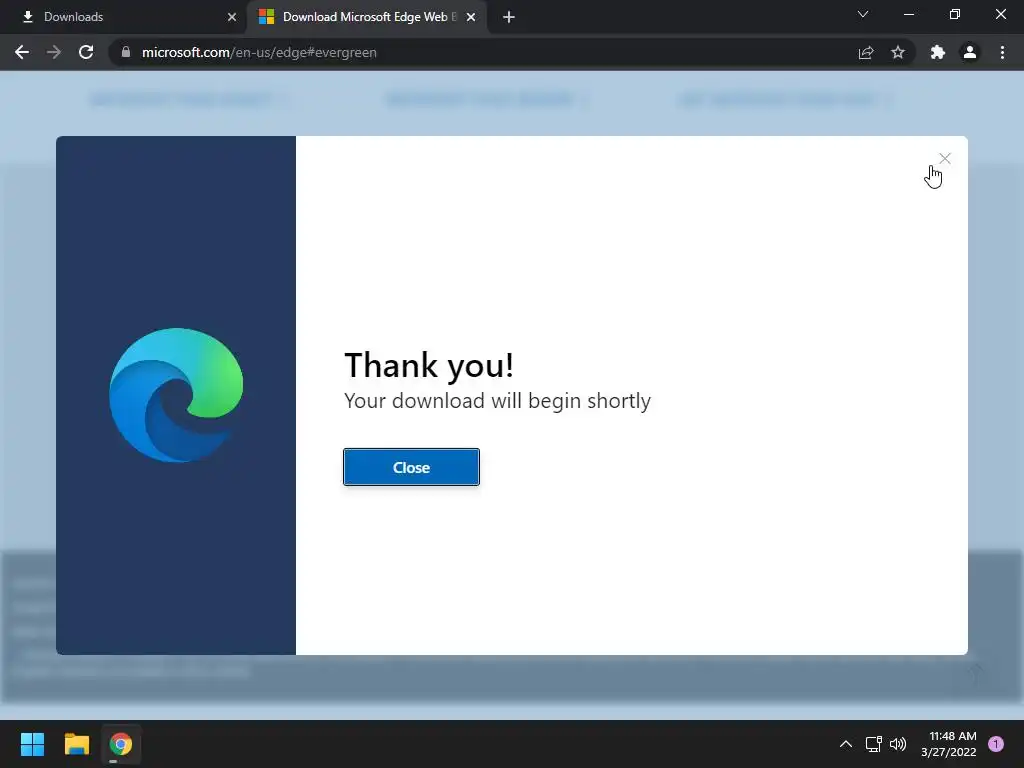Click the blue Close button in dialog
The height and width of the screenshot is (768, 1024).
[411, 467]
